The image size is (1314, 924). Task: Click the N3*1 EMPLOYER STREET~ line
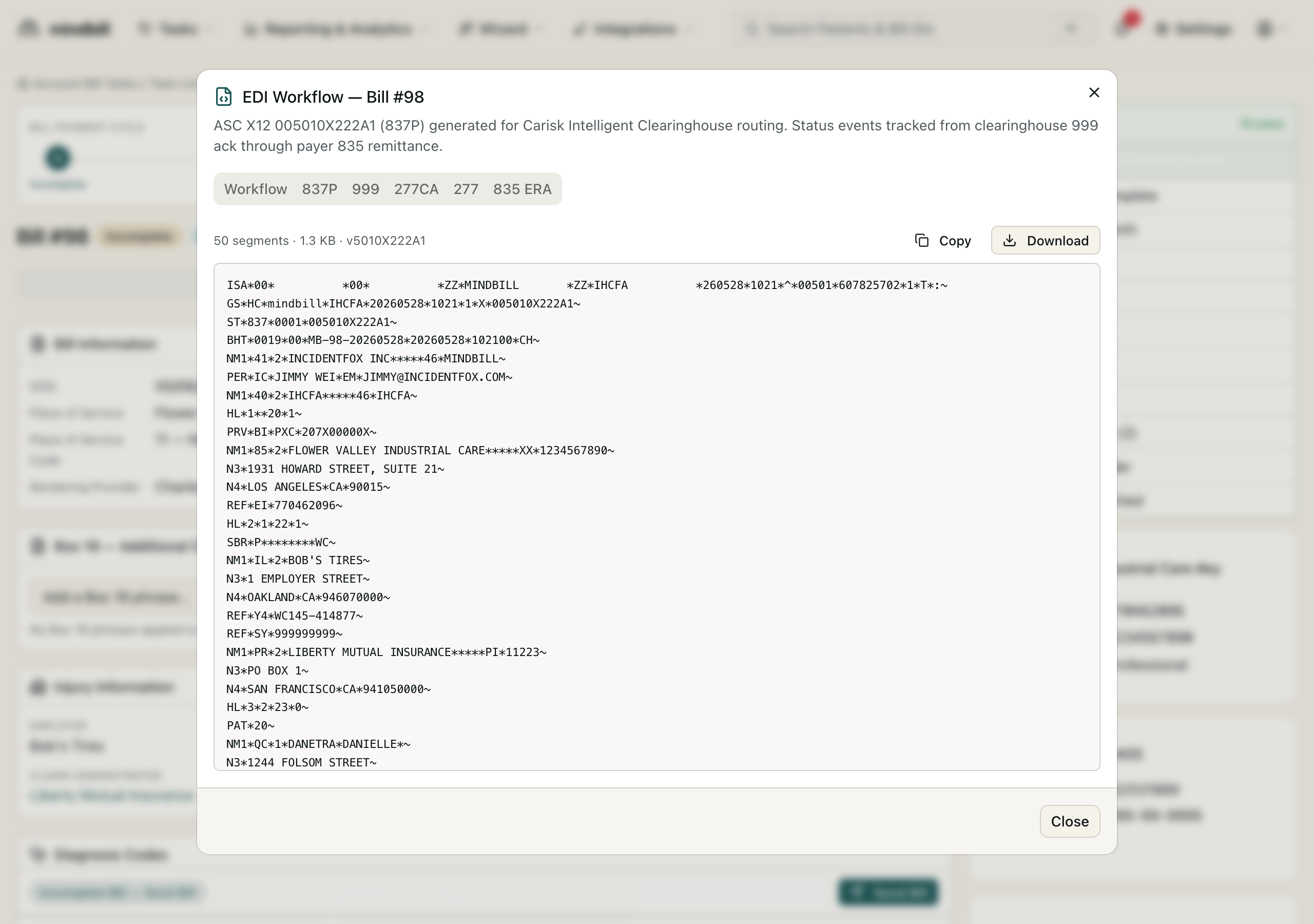coord(298,579)
